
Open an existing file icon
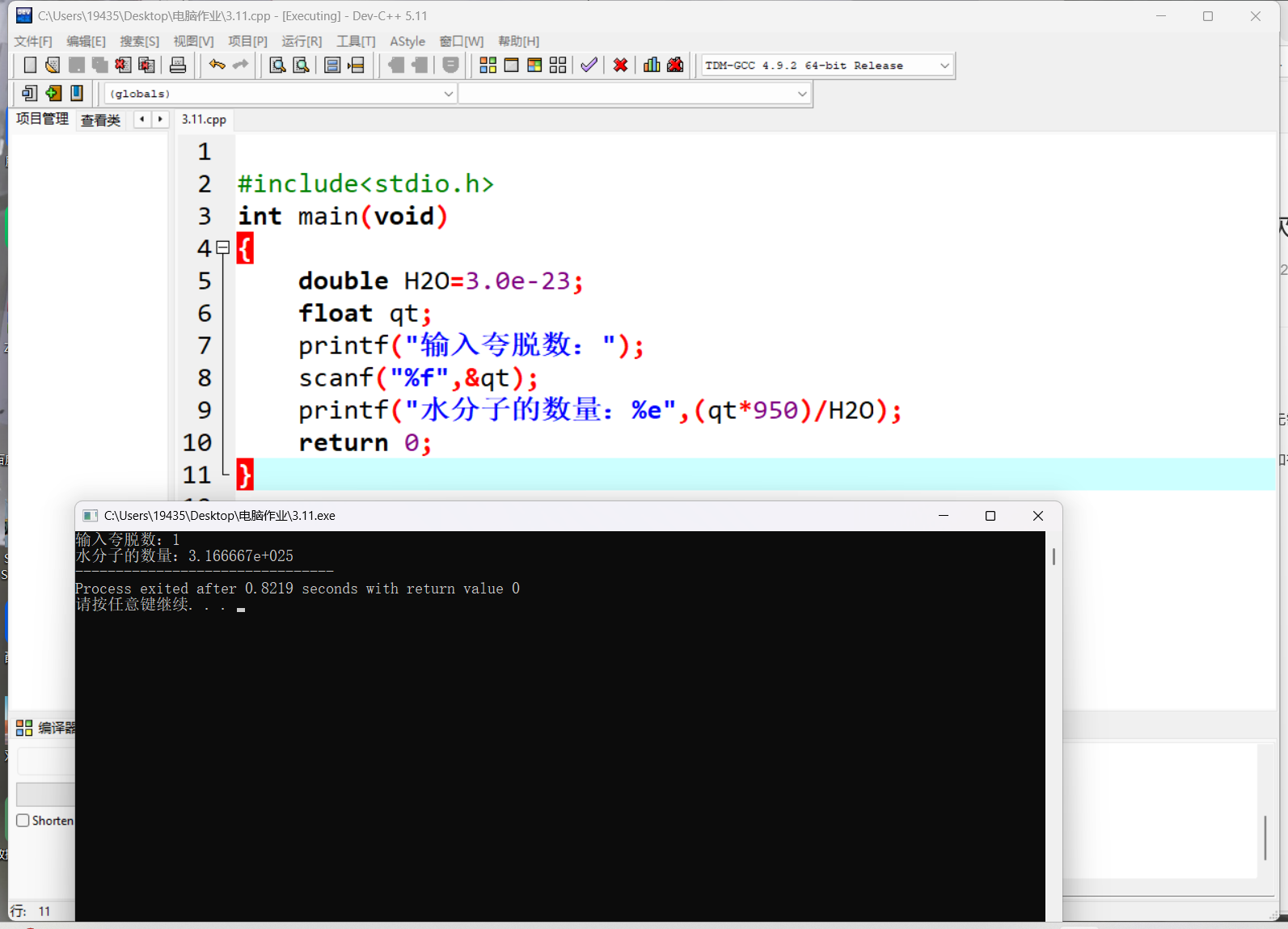[x=53, y=65]
